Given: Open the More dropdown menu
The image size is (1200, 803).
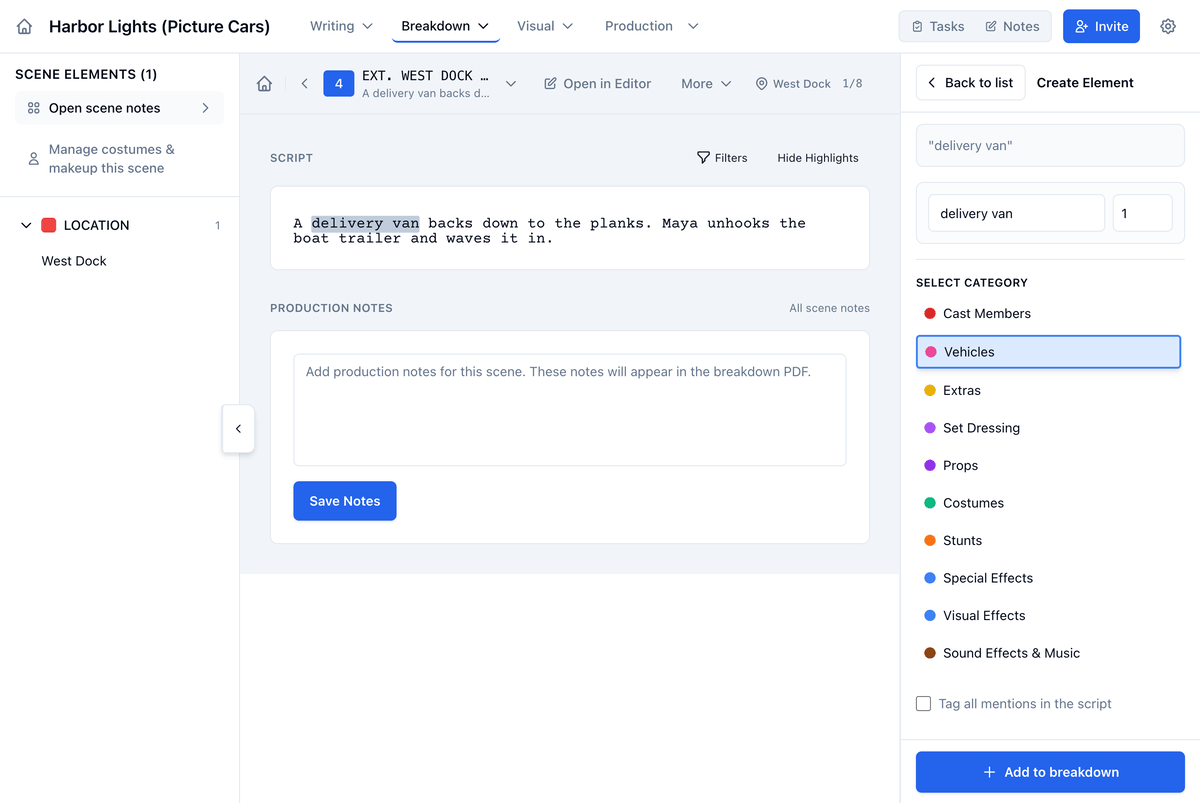Looking at the screenshot, I should coord(706,84).
